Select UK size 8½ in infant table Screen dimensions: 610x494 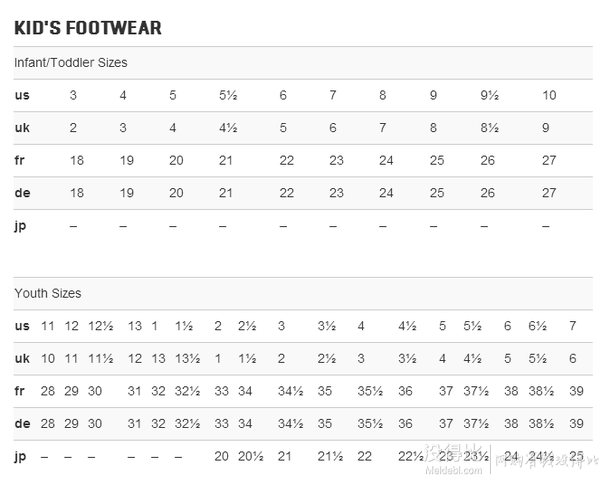tap(489, 128)
